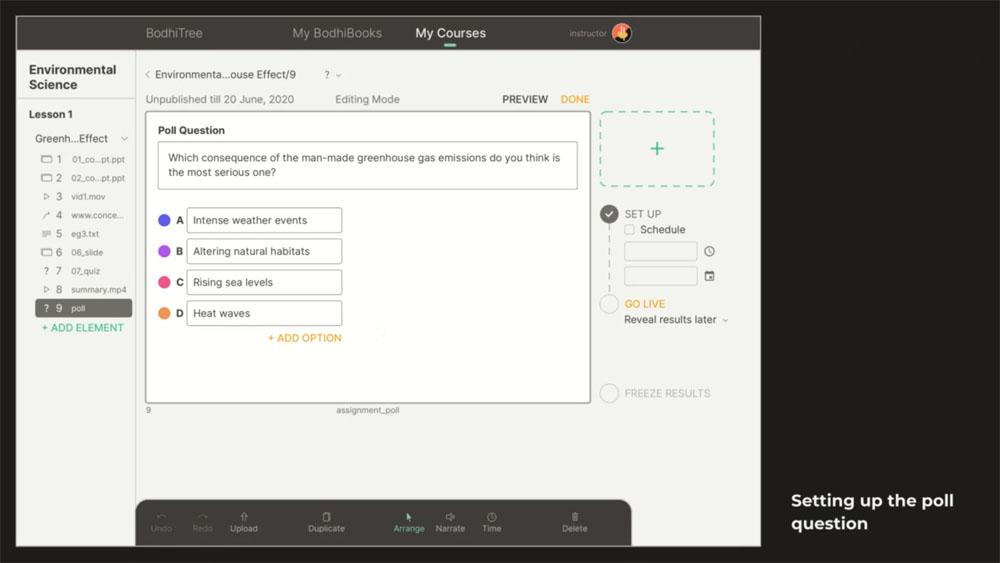Click the Upload icon in bottom toolbar
1000x563 pixels.
(x=243, y=517)
